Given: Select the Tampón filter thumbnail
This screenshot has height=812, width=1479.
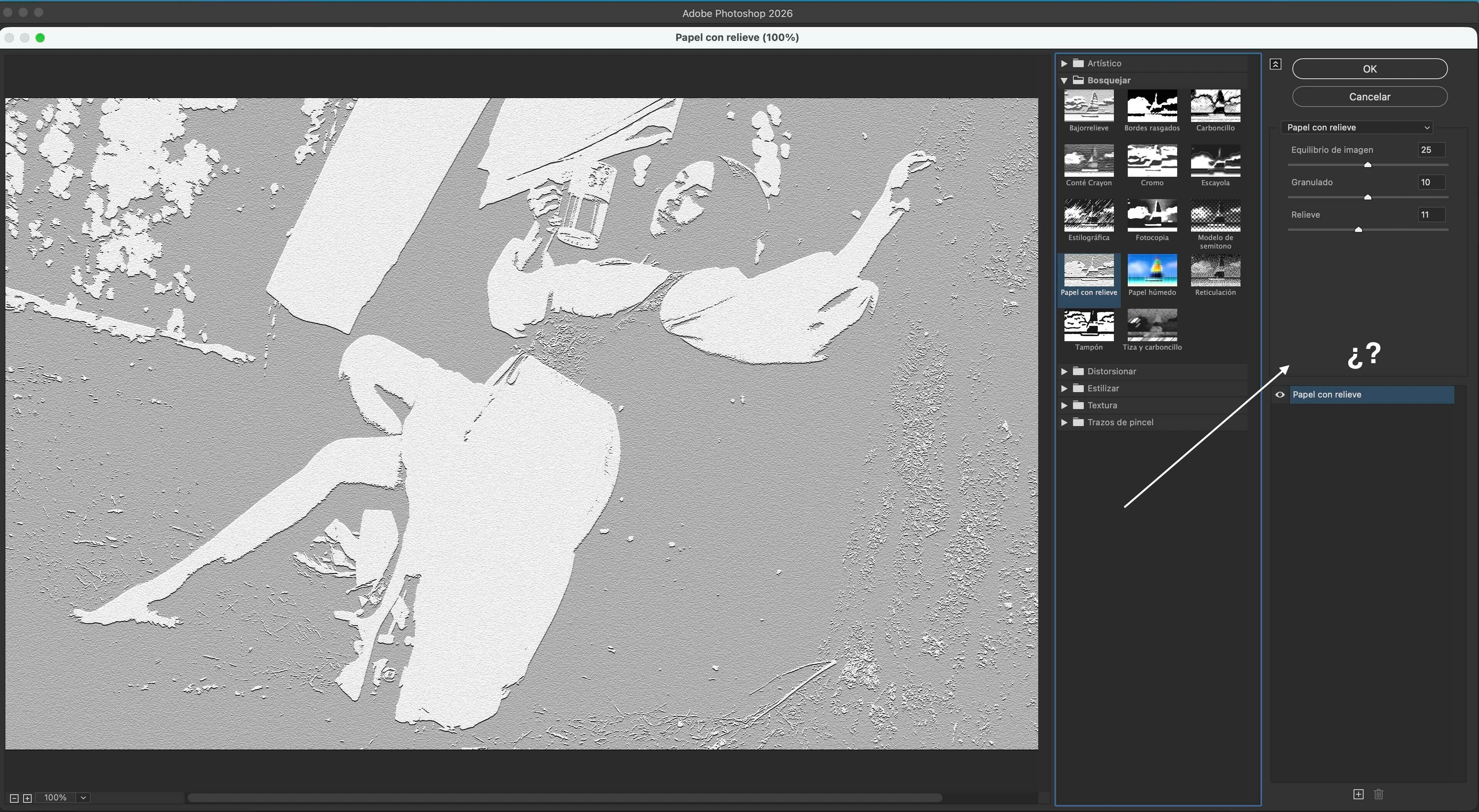Looking at the screenshot, I should pyautogui.click(x=1088, y=326).
